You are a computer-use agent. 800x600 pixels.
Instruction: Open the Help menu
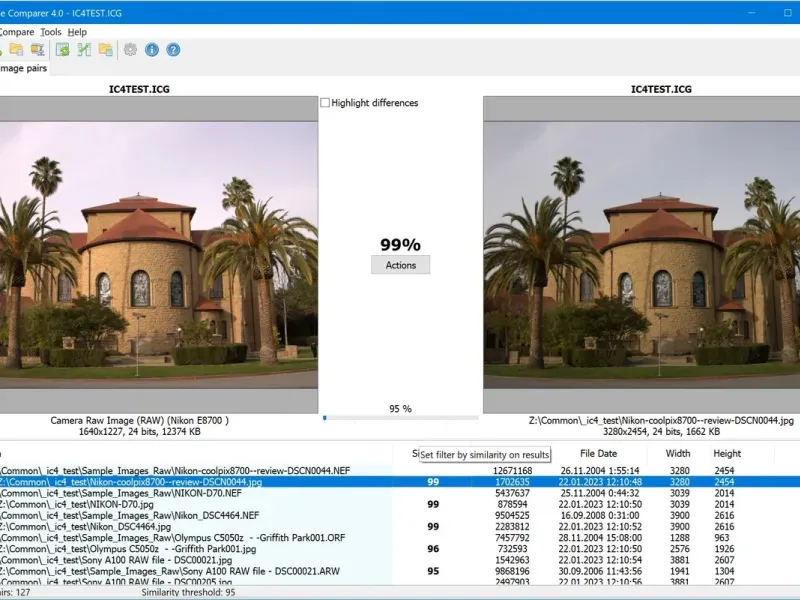[x=77, y=32]
